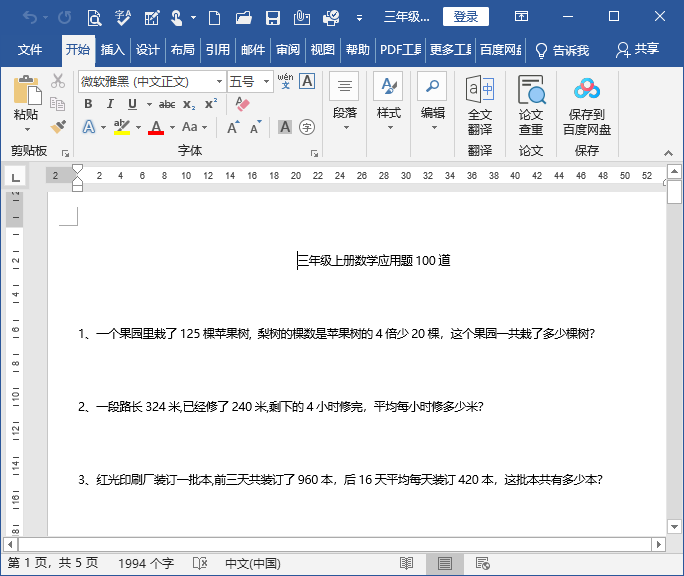Open the 文件 File menu
Screen dimensions: 684x576
tap(30, 50)
